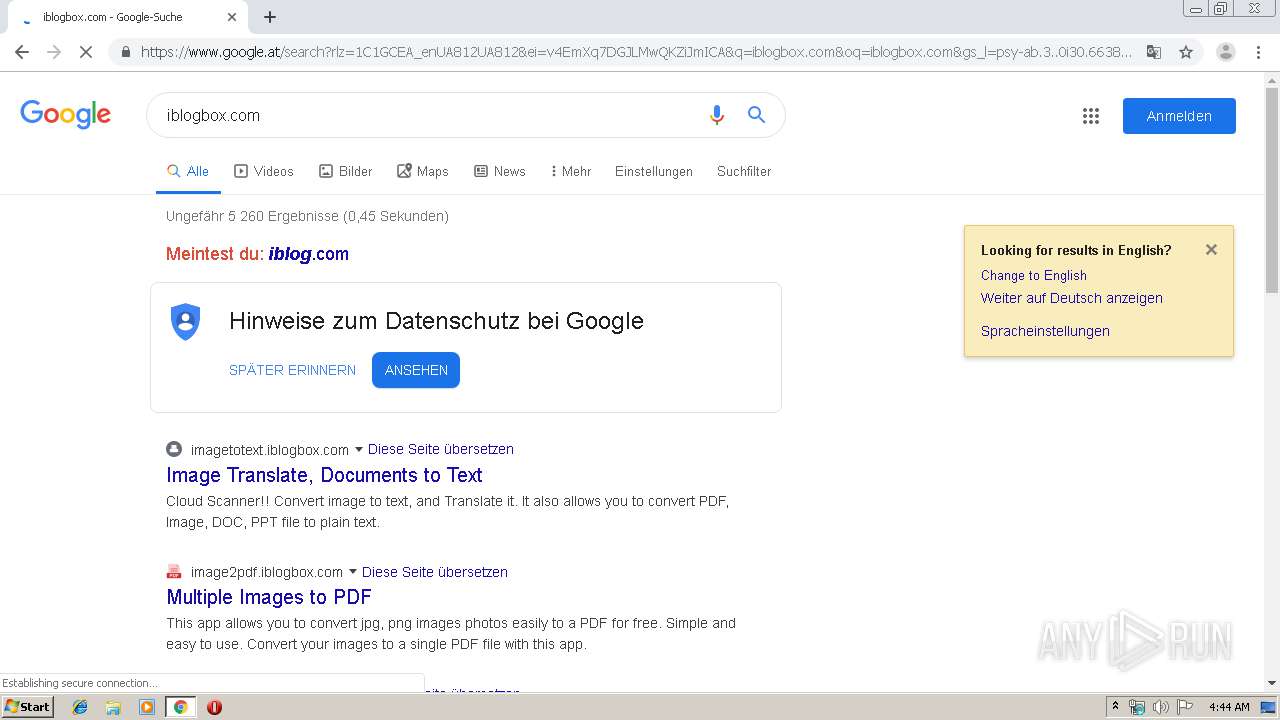Click the action center flag icon
Screen dimensions: 1280x720
pyautogui.click(x=1184, y=707)
